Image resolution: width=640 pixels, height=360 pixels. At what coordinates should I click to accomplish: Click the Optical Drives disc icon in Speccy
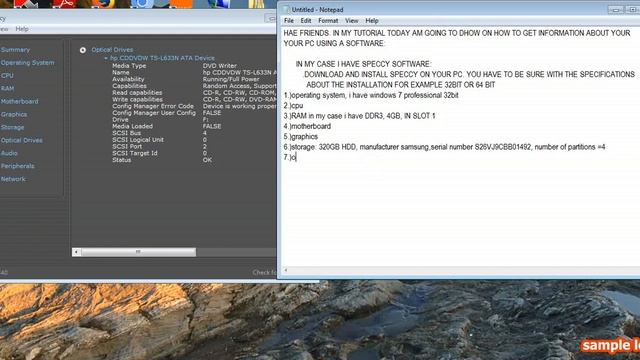pos(83,50)
